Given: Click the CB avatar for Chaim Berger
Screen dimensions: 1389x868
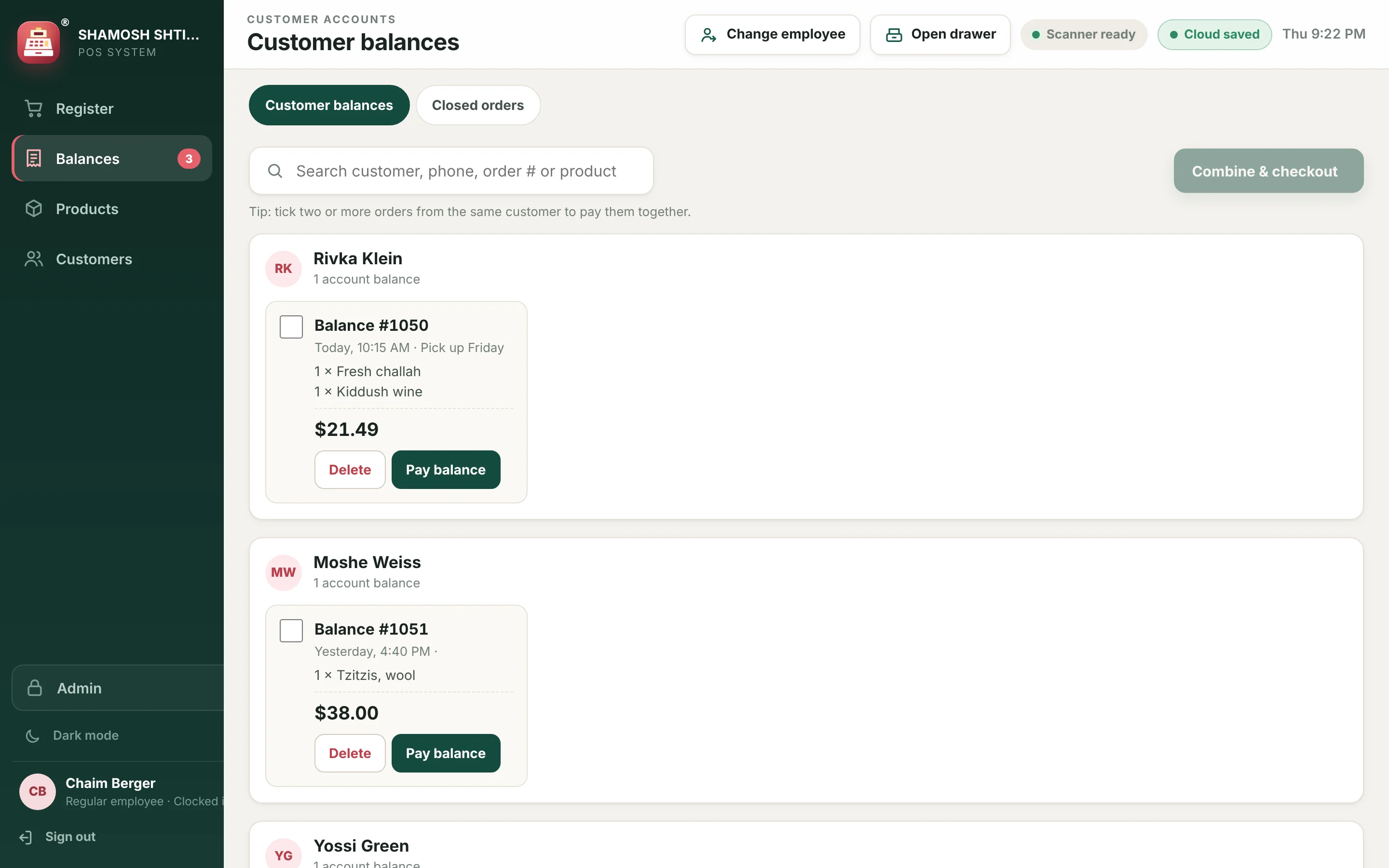Looking at the screenshot, I should 37,792.
